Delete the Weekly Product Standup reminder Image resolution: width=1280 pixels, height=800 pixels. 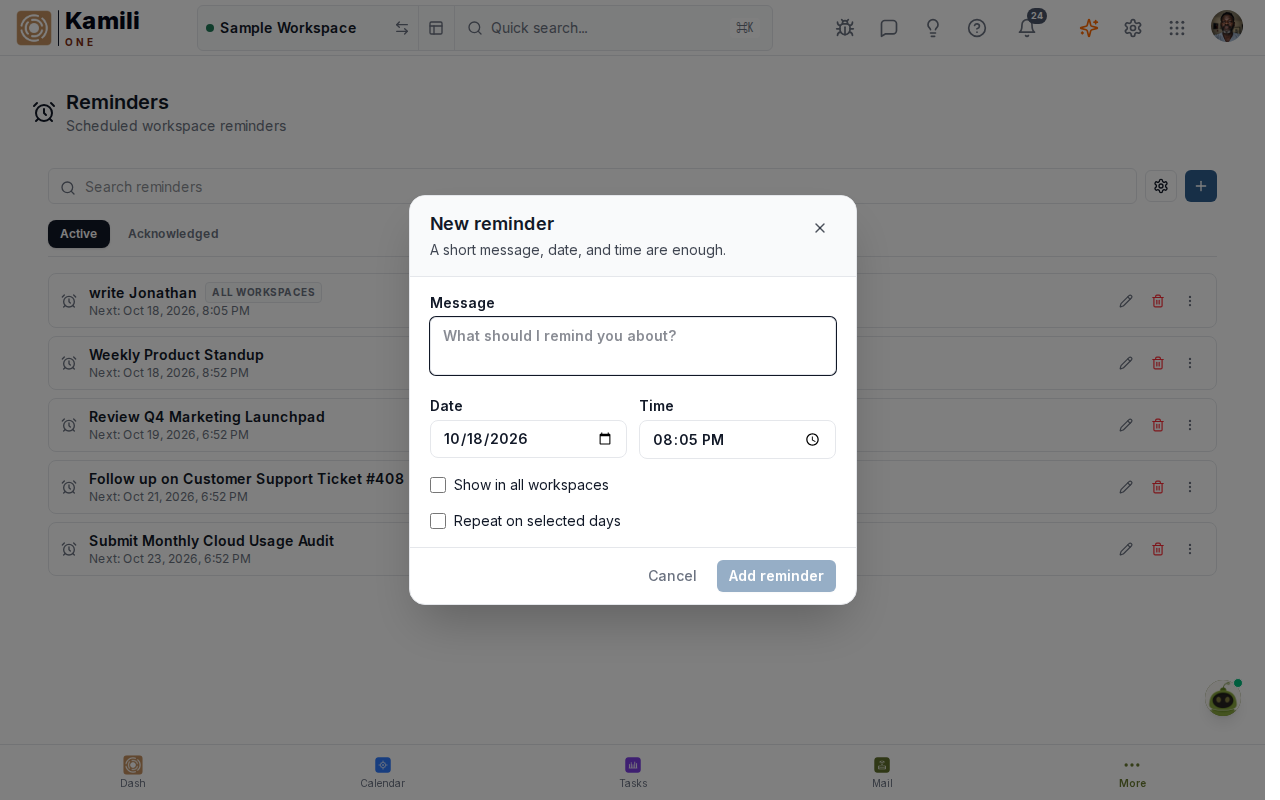click(1158, 363)
